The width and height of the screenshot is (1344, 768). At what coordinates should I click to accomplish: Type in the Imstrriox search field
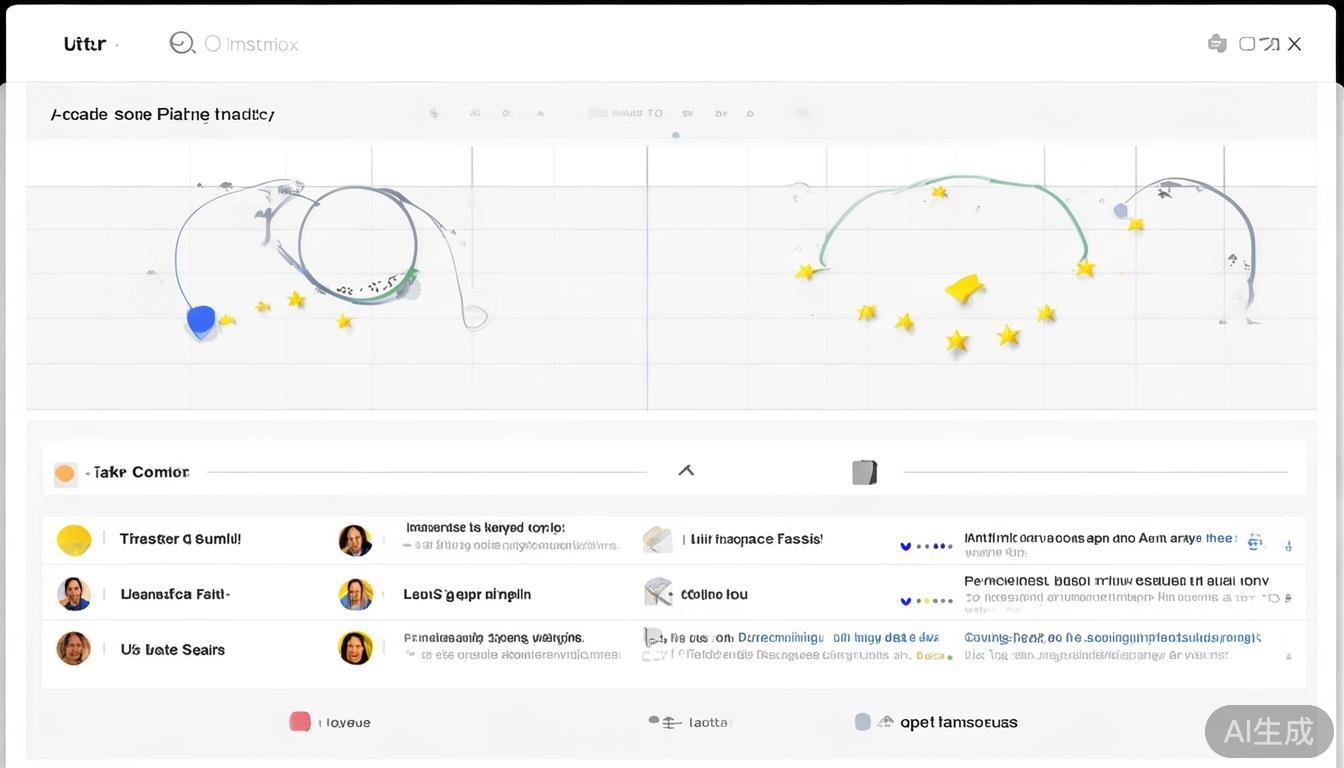[x=262, y=44]
